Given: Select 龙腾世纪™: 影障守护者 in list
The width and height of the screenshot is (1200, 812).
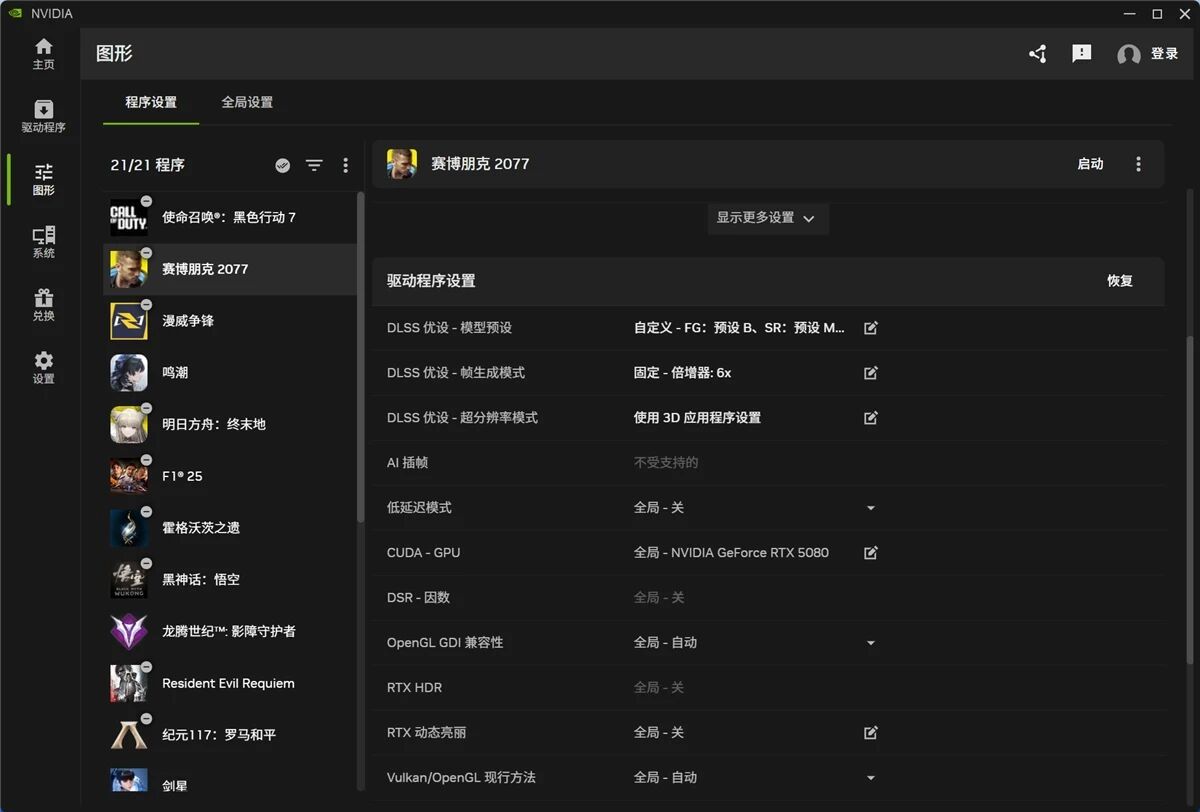Looking at the screenshot, I should [230, 632].
